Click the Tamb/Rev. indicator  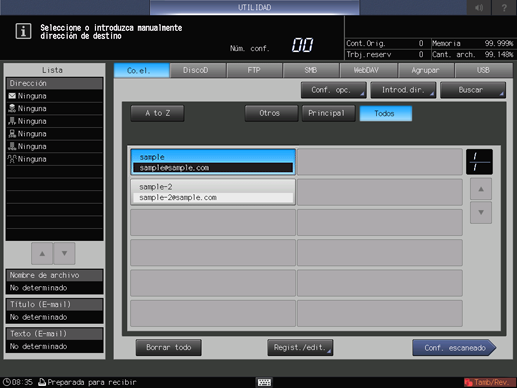(x=489, y=382)
